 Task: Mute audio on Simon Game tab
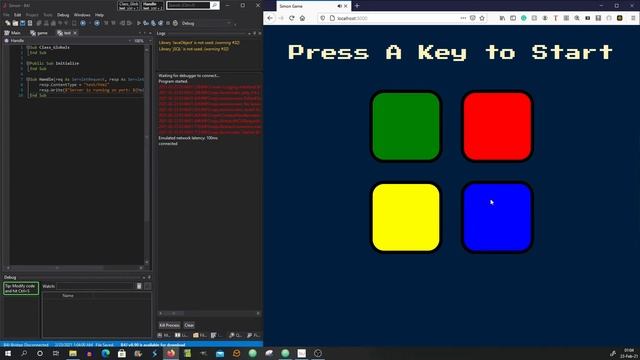pos(340,6)
